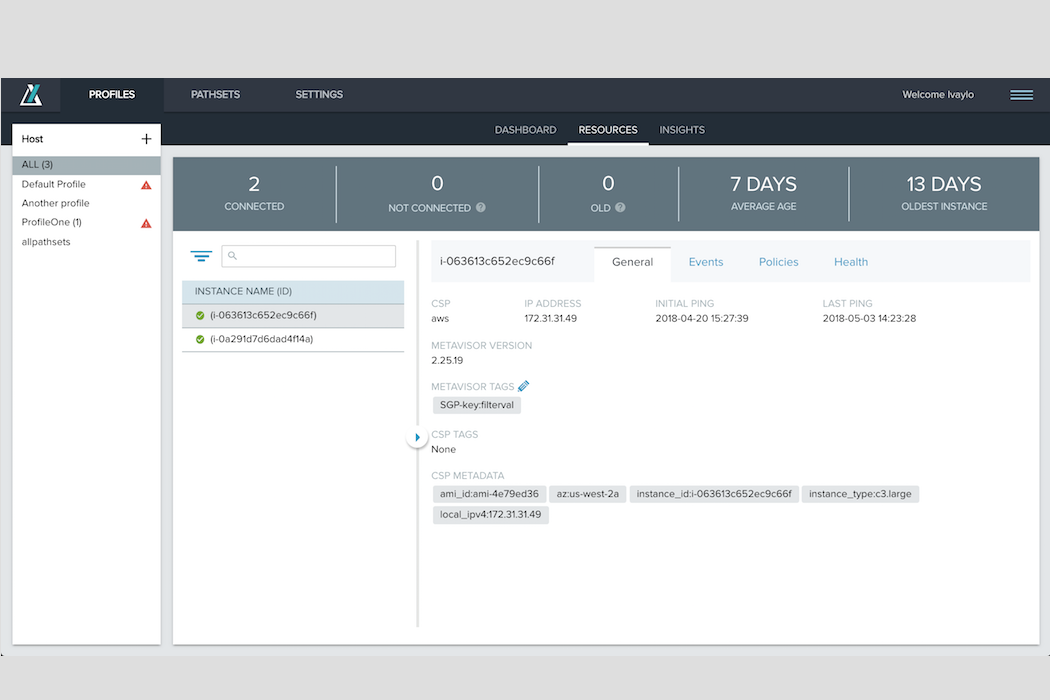
Task: Collapse the instance list with the arrow handle
Action: tap(417, 438)
